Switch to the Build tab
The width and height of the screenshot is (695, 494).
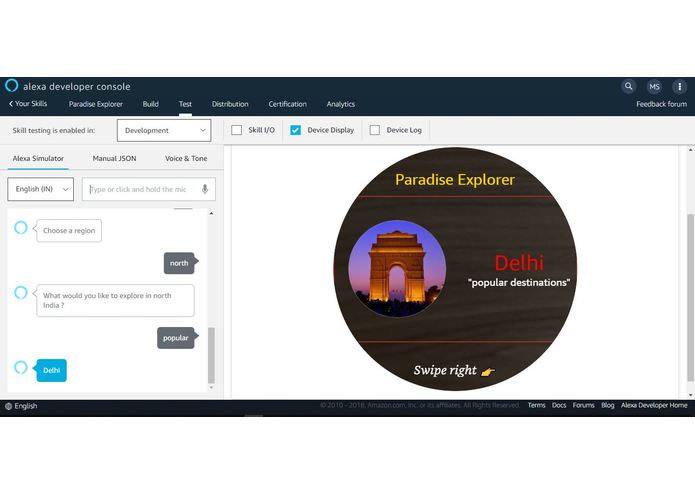click(x=151, y=104)
